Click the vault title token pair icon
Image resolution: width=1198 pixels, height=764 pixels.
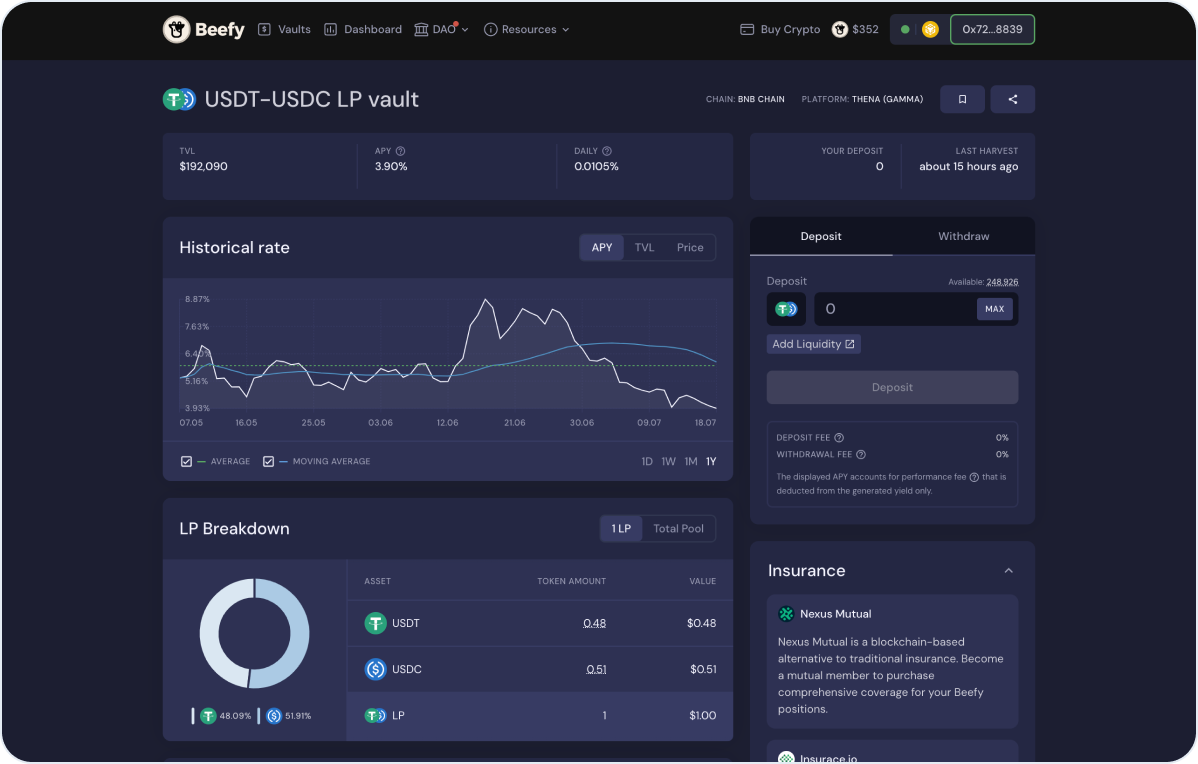tap(180, 99)
